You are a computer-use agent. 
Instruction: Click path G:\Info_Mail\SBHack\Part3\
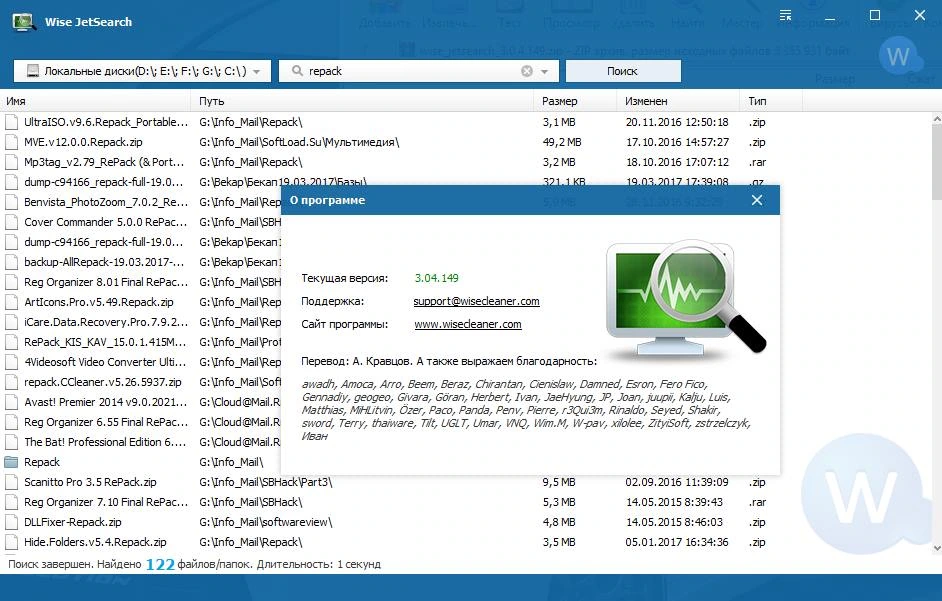coord(266,482)
